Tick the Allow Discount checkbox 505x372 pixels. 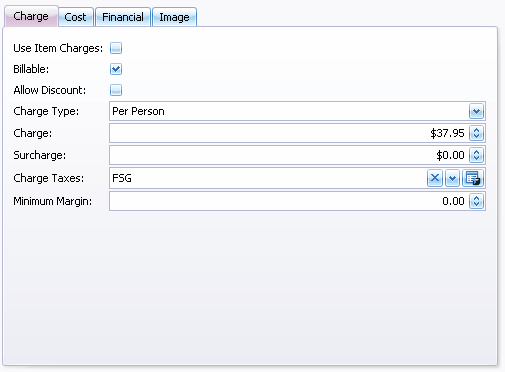tap(116, 90)
